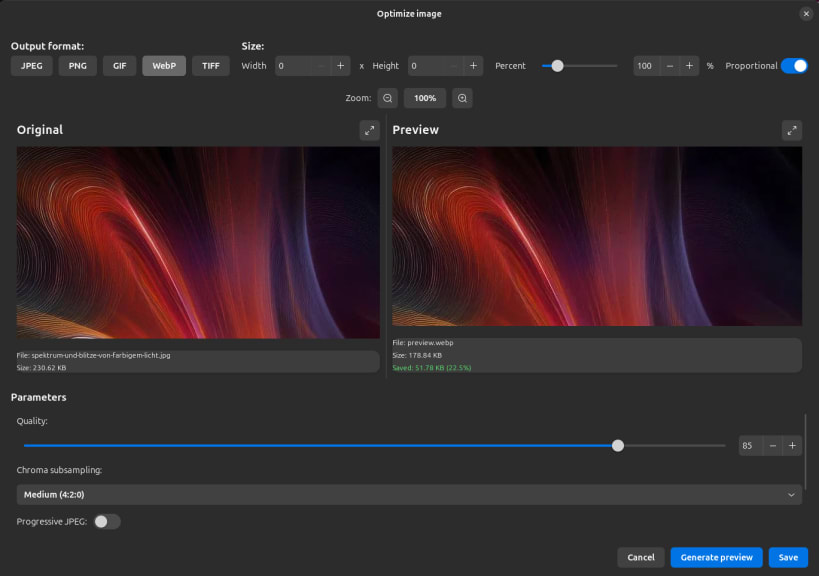Click the chevron arrow of Medium (4:2:0)
Image resolution: width=819 pixels, height=576 pixels.
click(x=791, y=495)
